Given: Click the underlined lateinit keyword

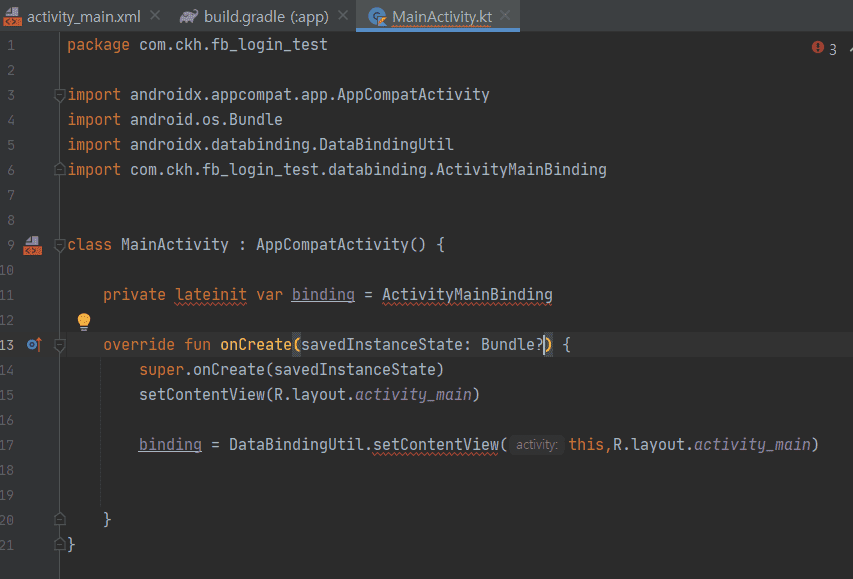Looking at the screenshot, I should (211, 294).
